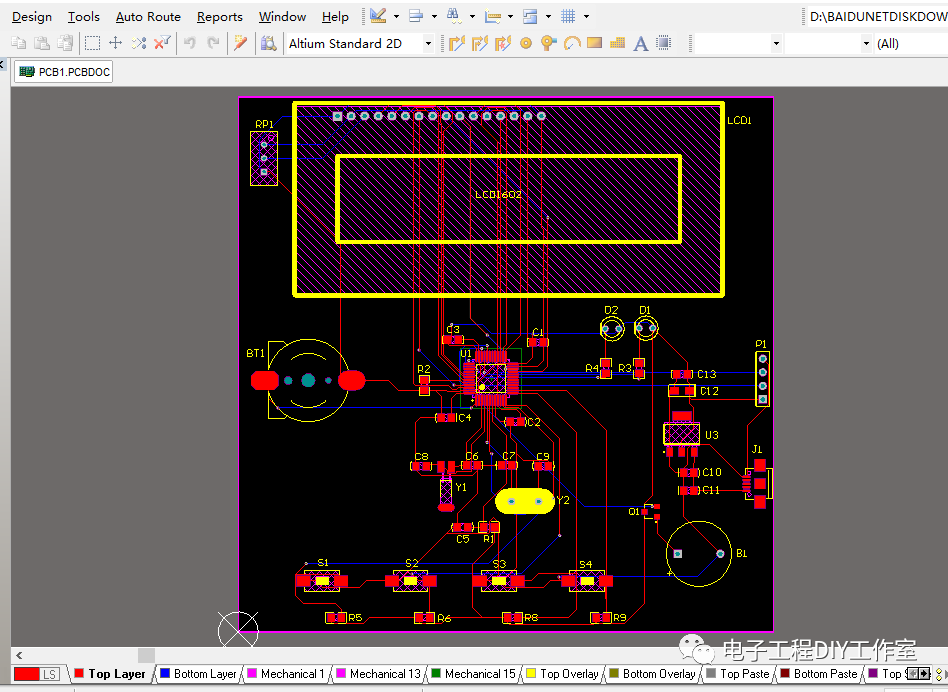Select the Place Polygon Pour tool

(x=617, y=43)
